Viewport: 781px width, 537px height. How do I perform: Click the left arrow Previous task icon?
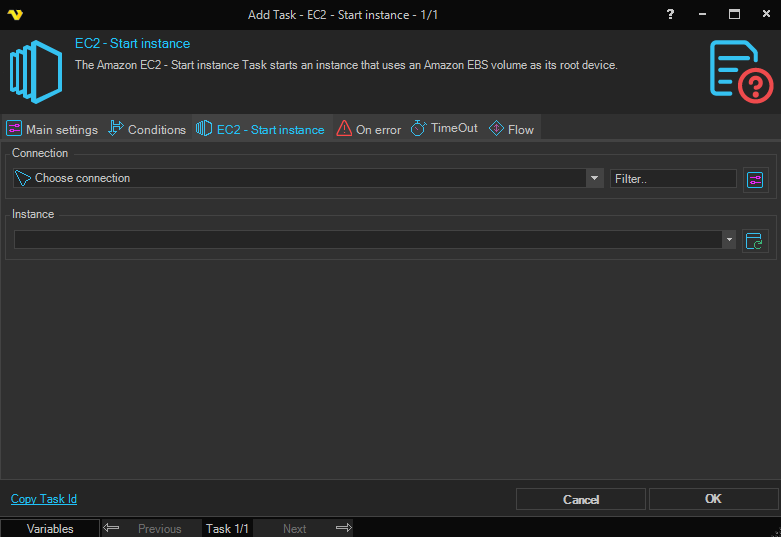[x=112, y=528]
